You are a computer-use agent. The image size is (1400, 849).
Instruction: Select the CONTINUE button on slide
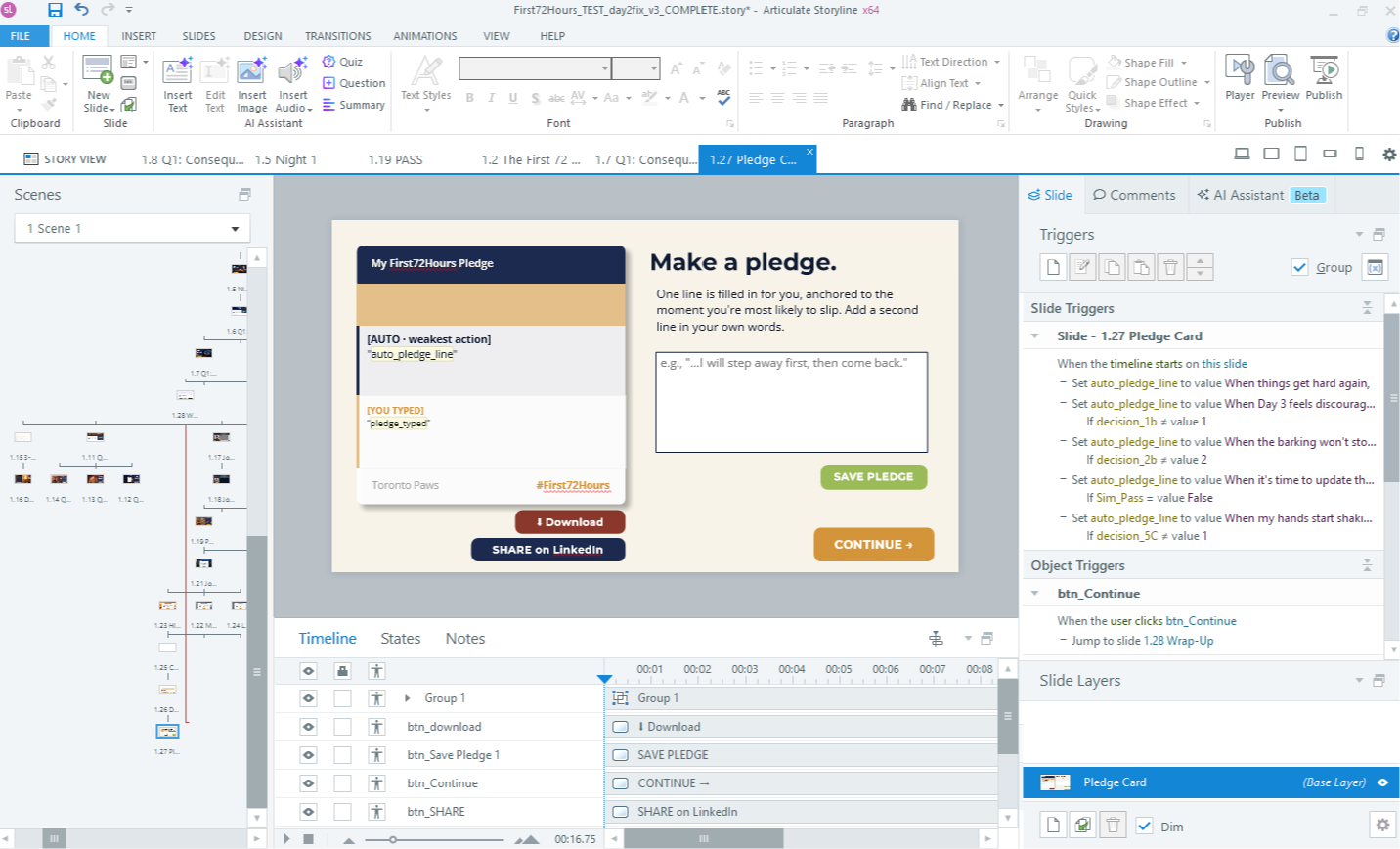point(874,545)
